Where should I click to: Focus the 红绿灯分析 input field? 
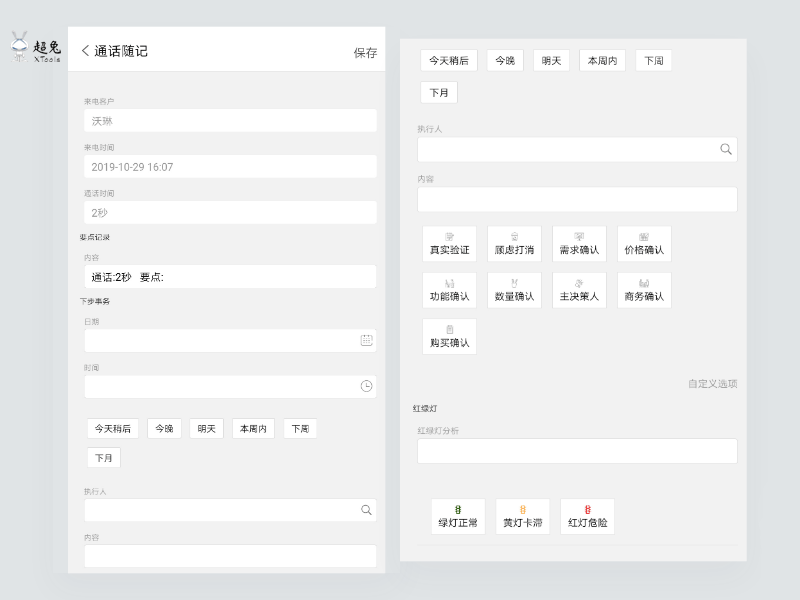pyautogui.click(x=577, y=451)
